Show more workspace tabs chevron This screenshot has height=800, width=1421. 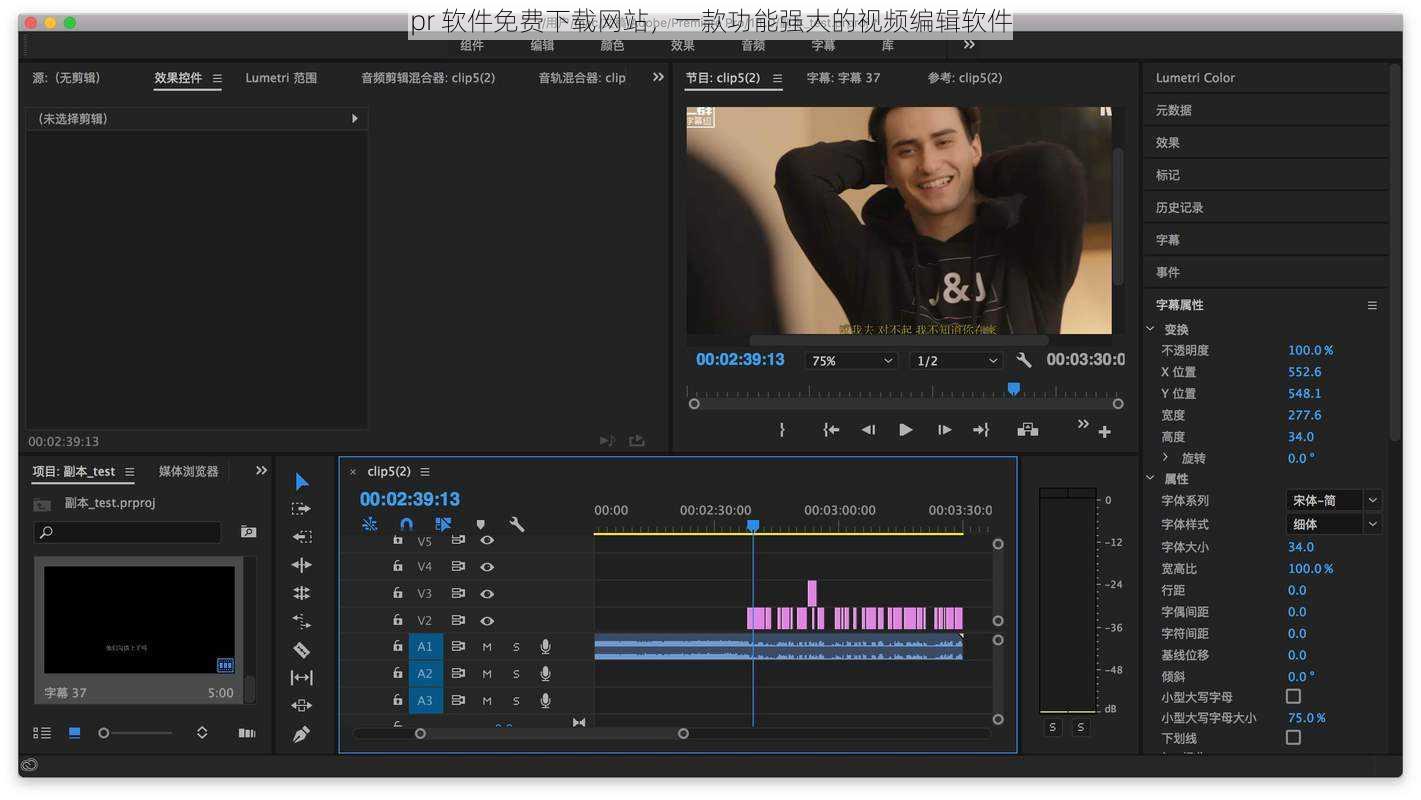click(x=969, y=45)
